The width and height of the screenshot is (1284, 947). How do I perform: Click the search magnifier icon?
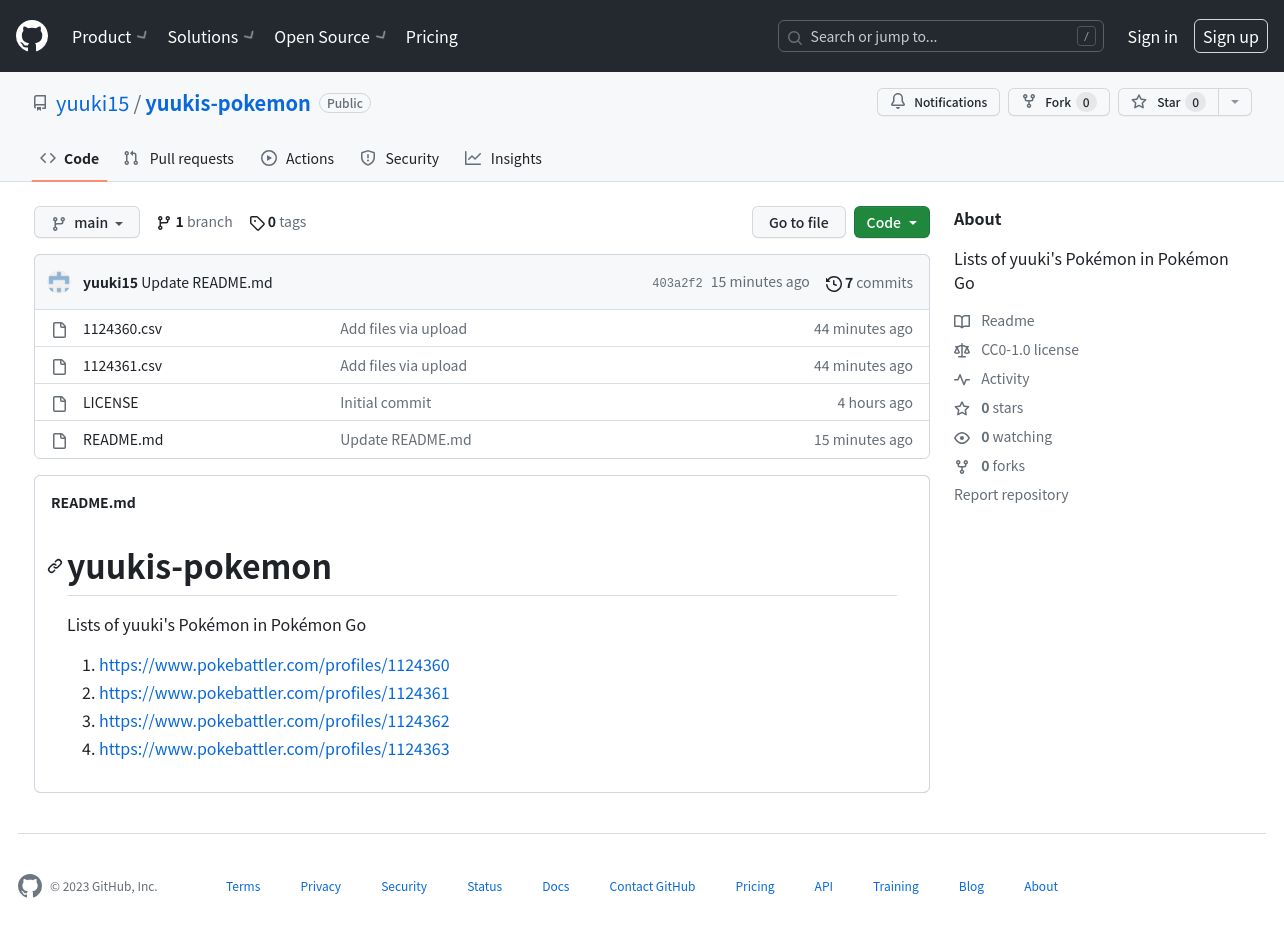[795, 37]
